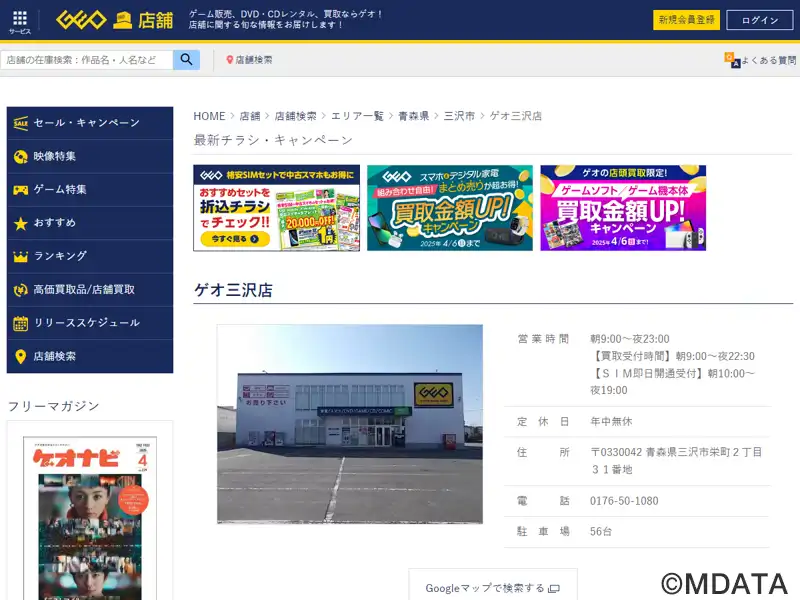Click the ゲオ三沢店 breadcrumb text
This screenshot has height=600, width=800.
[516, 116]
